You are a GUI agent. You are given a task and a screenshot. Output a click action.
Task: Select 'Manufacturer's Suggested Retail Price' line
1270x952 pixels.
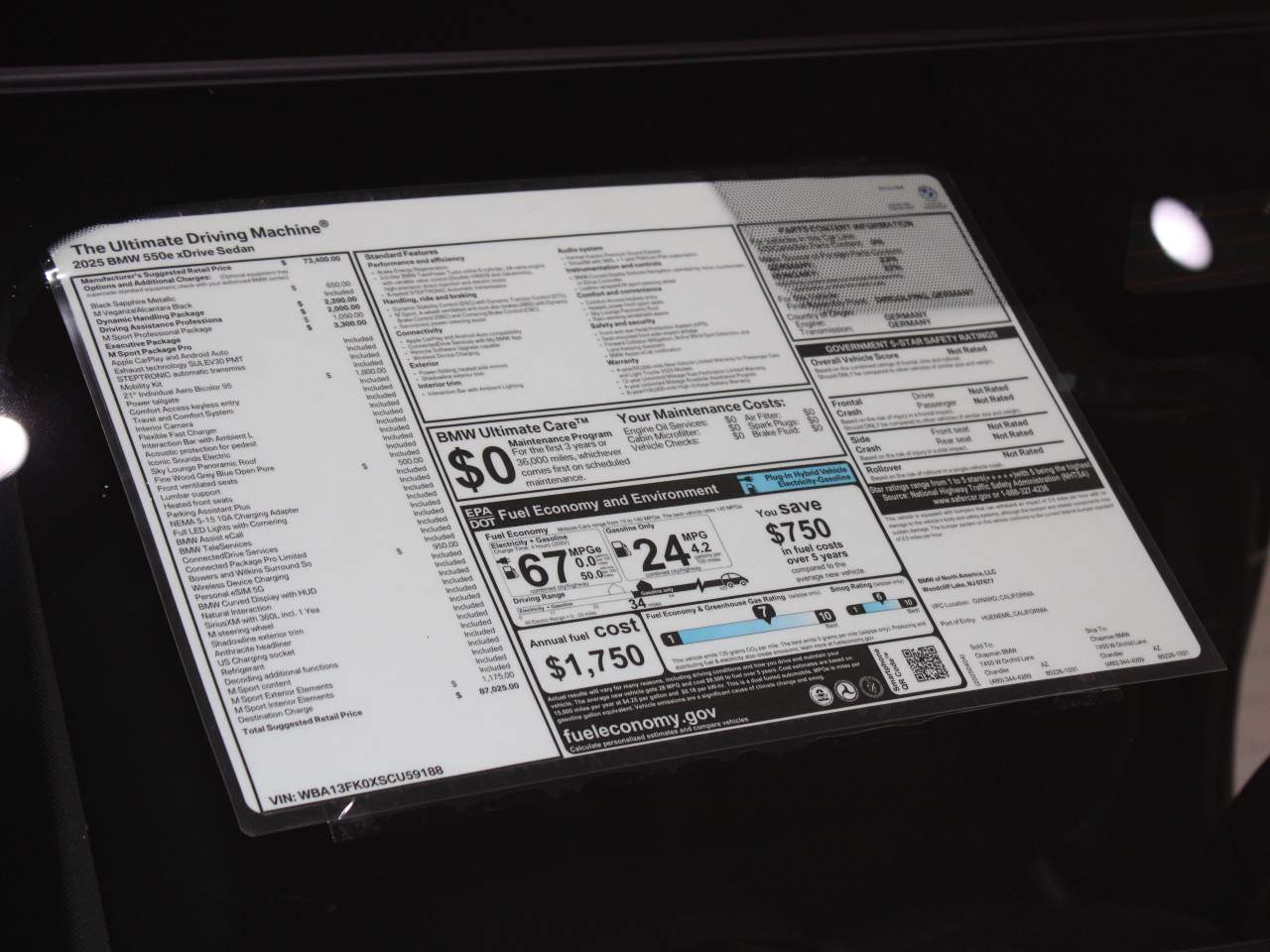tap(155, 274)
